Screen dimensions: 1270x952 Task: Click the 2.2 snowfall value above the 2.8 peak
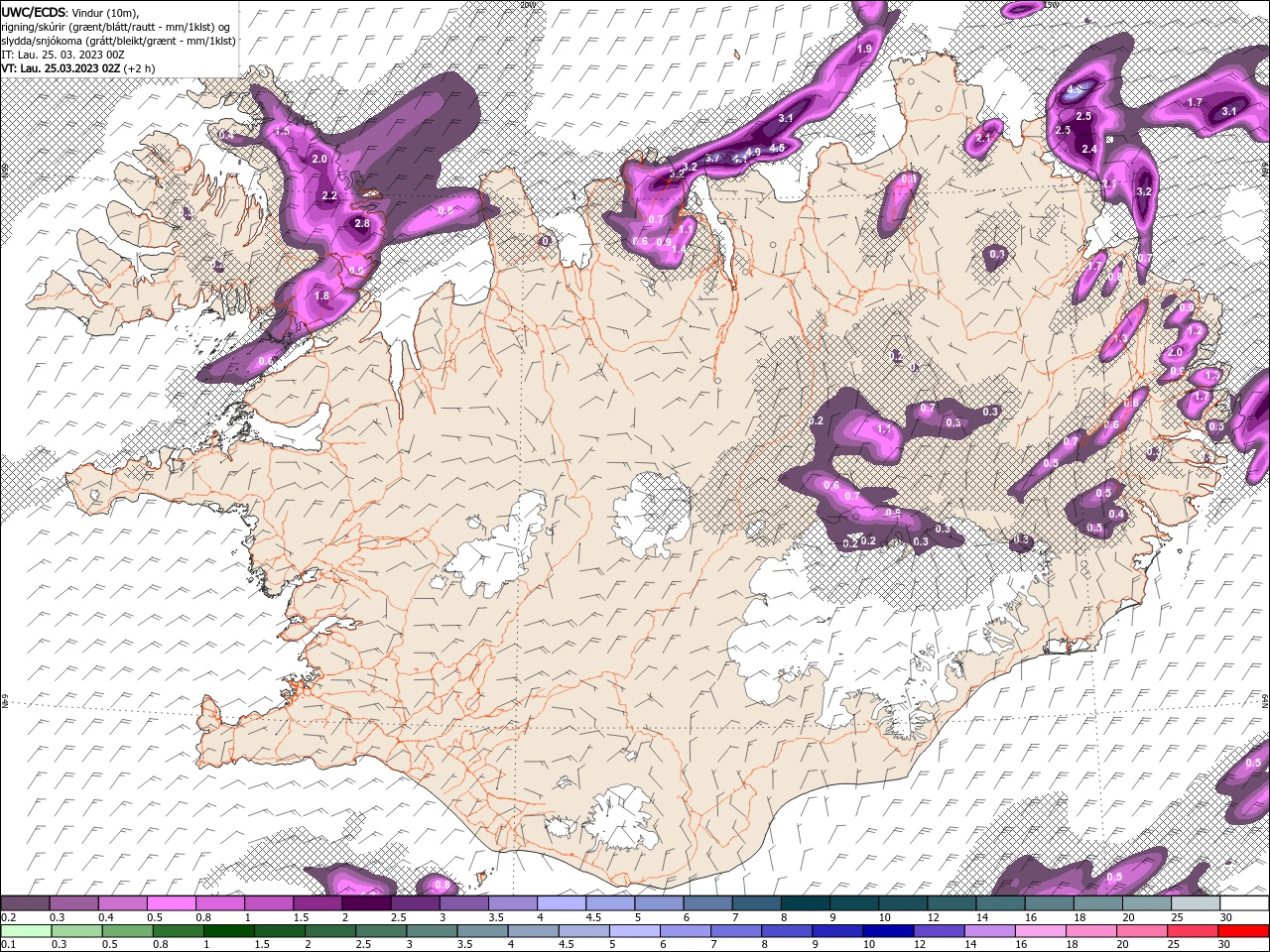tap(329, 196)
